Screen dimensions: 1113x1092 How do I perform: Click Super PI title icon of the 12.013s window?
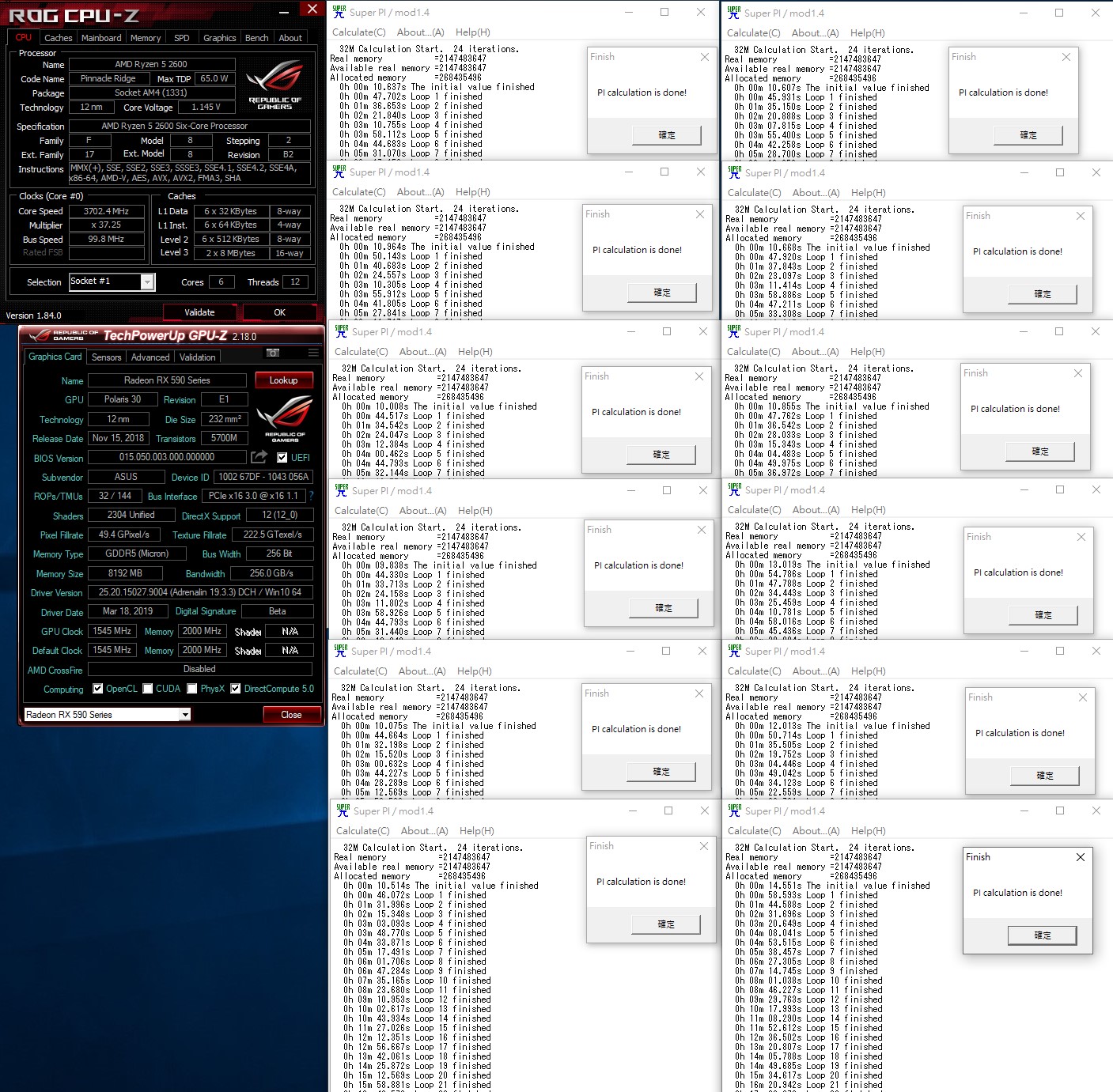tap(734, 651)
